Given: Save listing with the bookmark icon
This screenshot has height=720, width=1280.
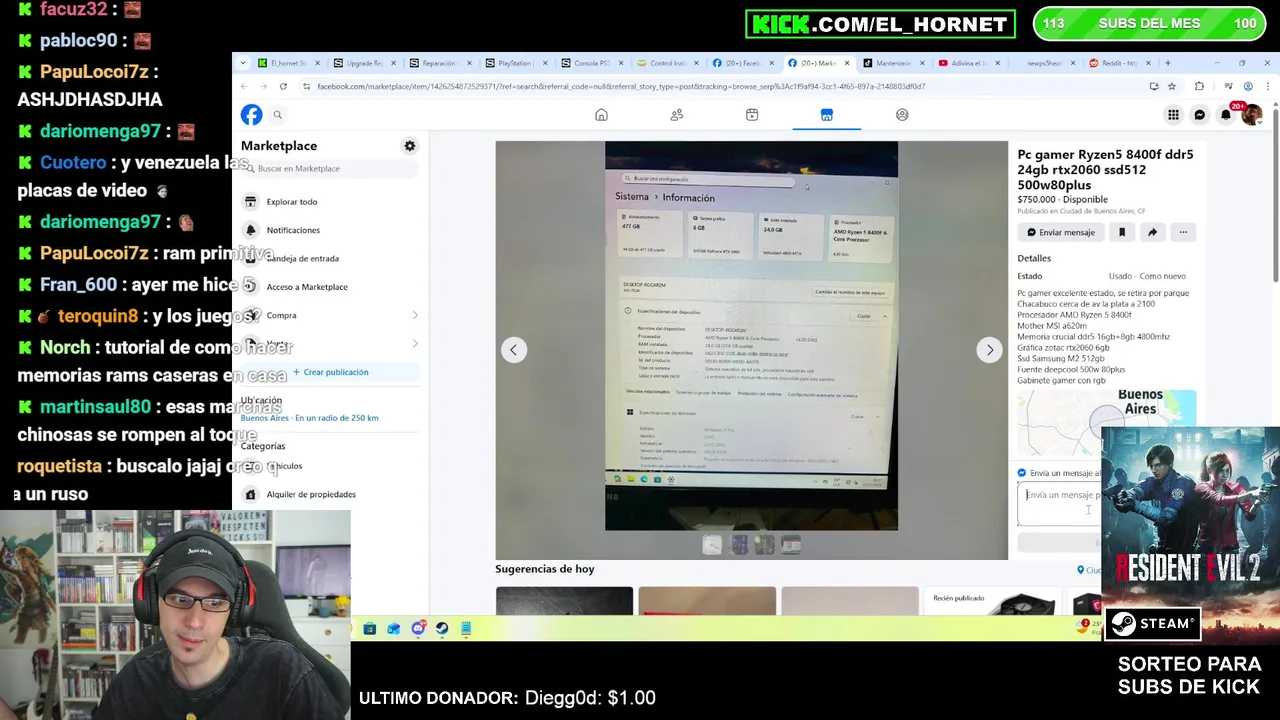Looking at the screenshot, I should 1122,232.
